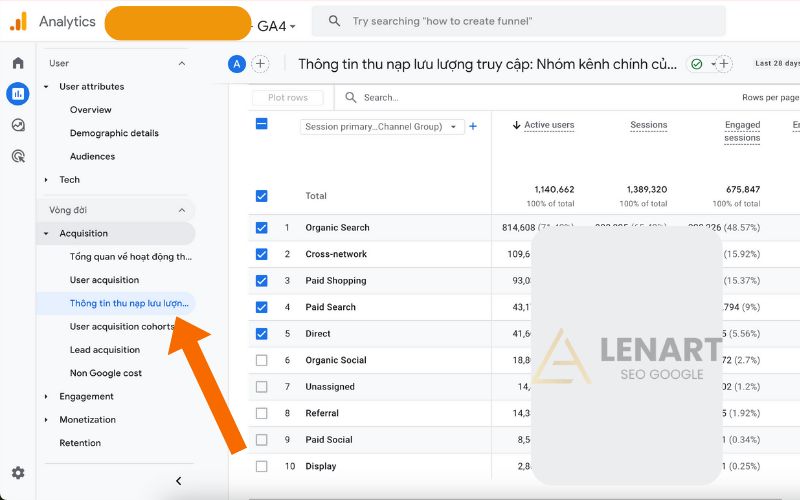Tick the Referral row checkbox
This screenshot has height=500, width=800.
pos(262,413)
